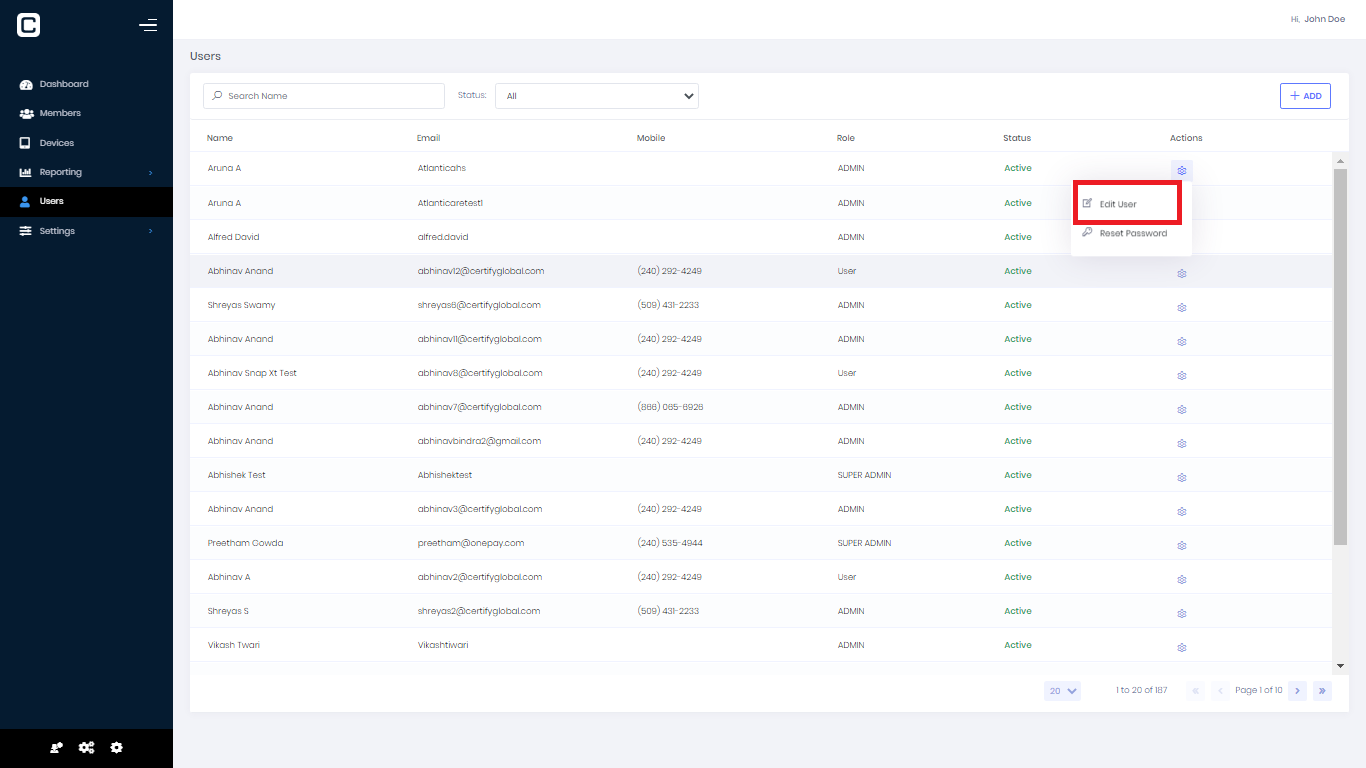1366x768 pixels.
Task: Open the page size dropdown showing 20
Action: [x=1062, y=690]
